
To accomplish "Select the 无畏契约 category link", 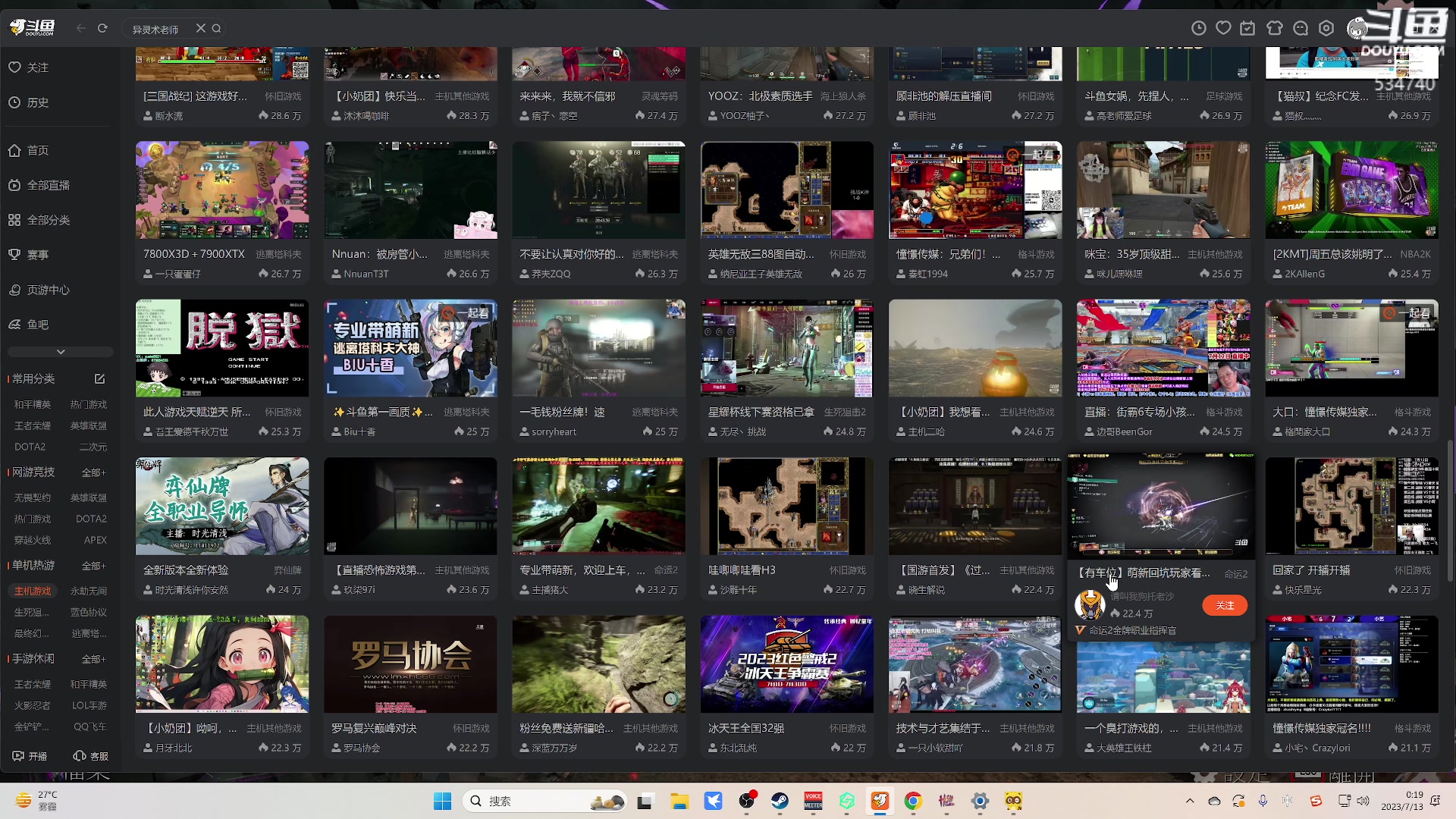I will (x=33, y=497).
